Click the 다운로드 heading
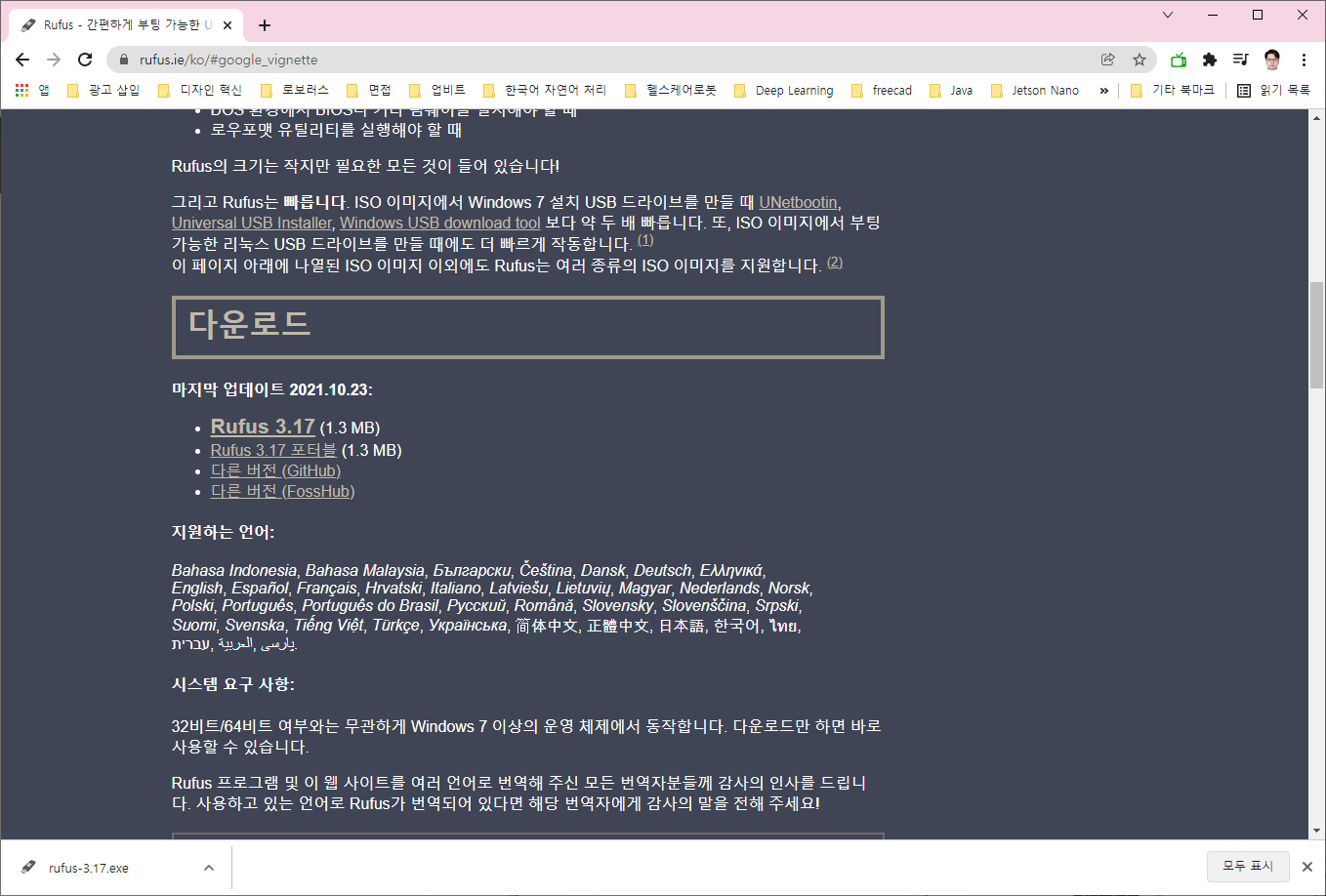 (250, 324)
